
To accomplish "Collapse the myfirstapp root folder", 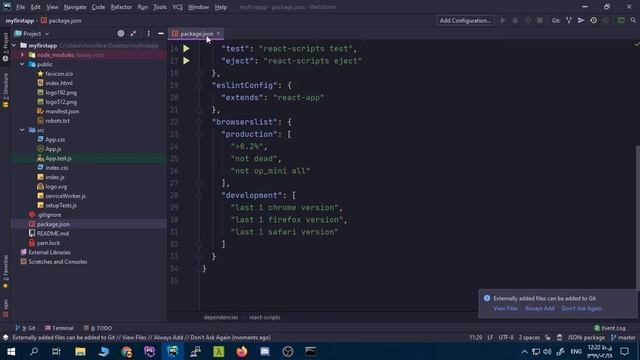I will 14,45.
